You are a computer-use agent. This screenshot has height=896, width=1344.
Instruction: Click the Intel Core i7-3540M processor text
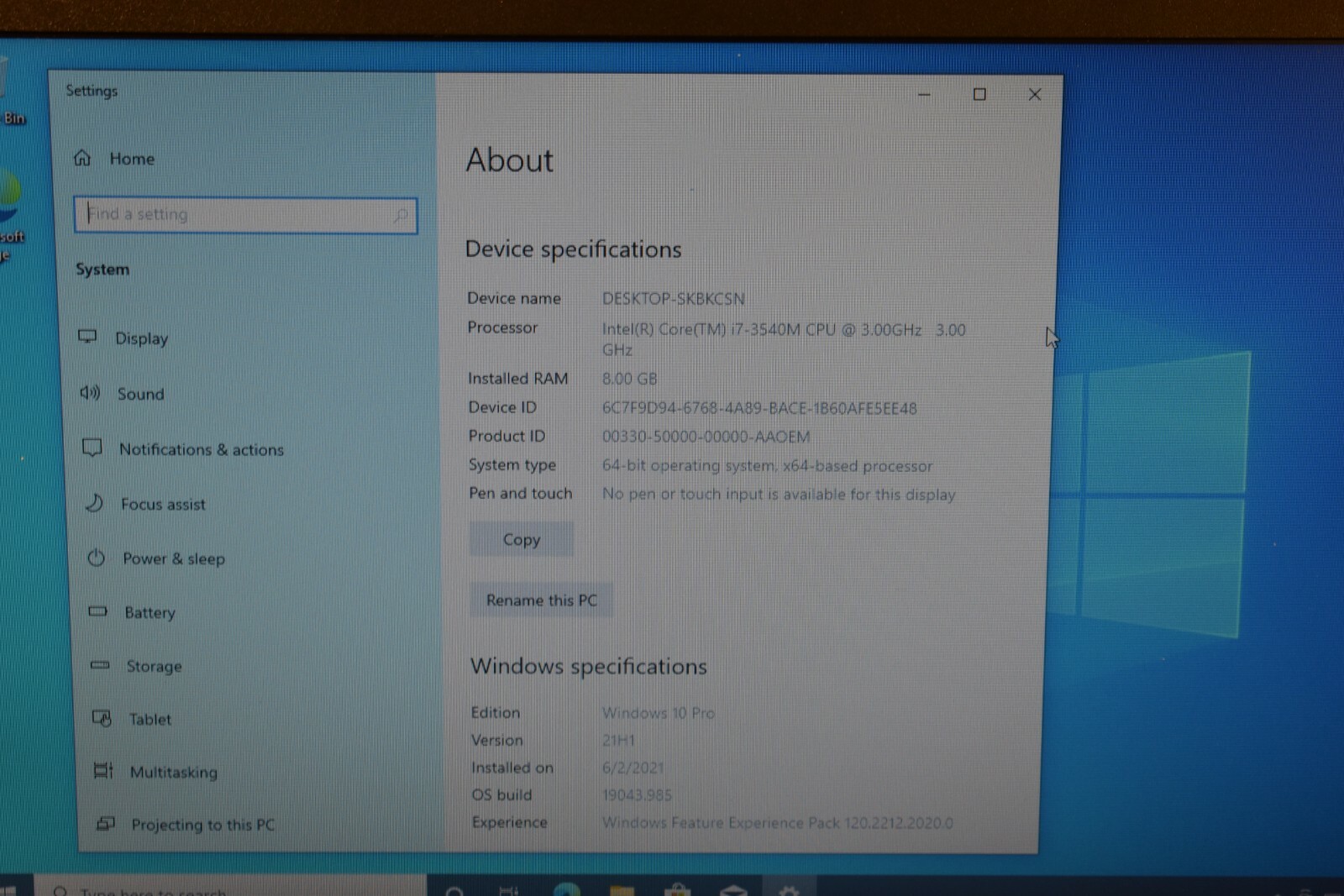pos(784,339)
